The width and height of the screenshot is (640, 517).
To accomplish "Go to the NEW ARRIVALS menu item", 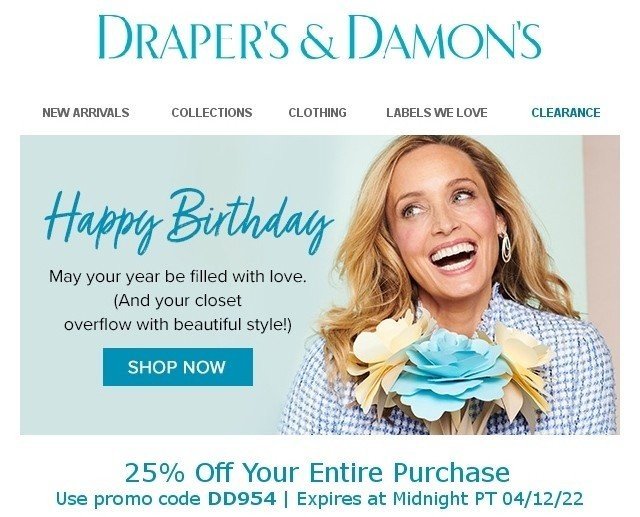I will 86,113.
